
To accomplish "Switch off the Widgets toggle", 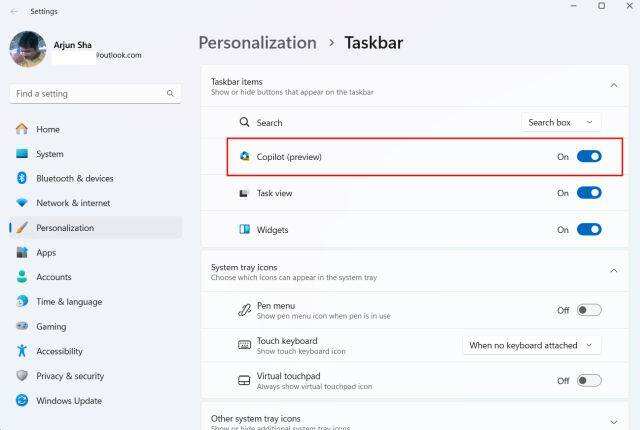I will pyautogui.click(x=589, y=230).
